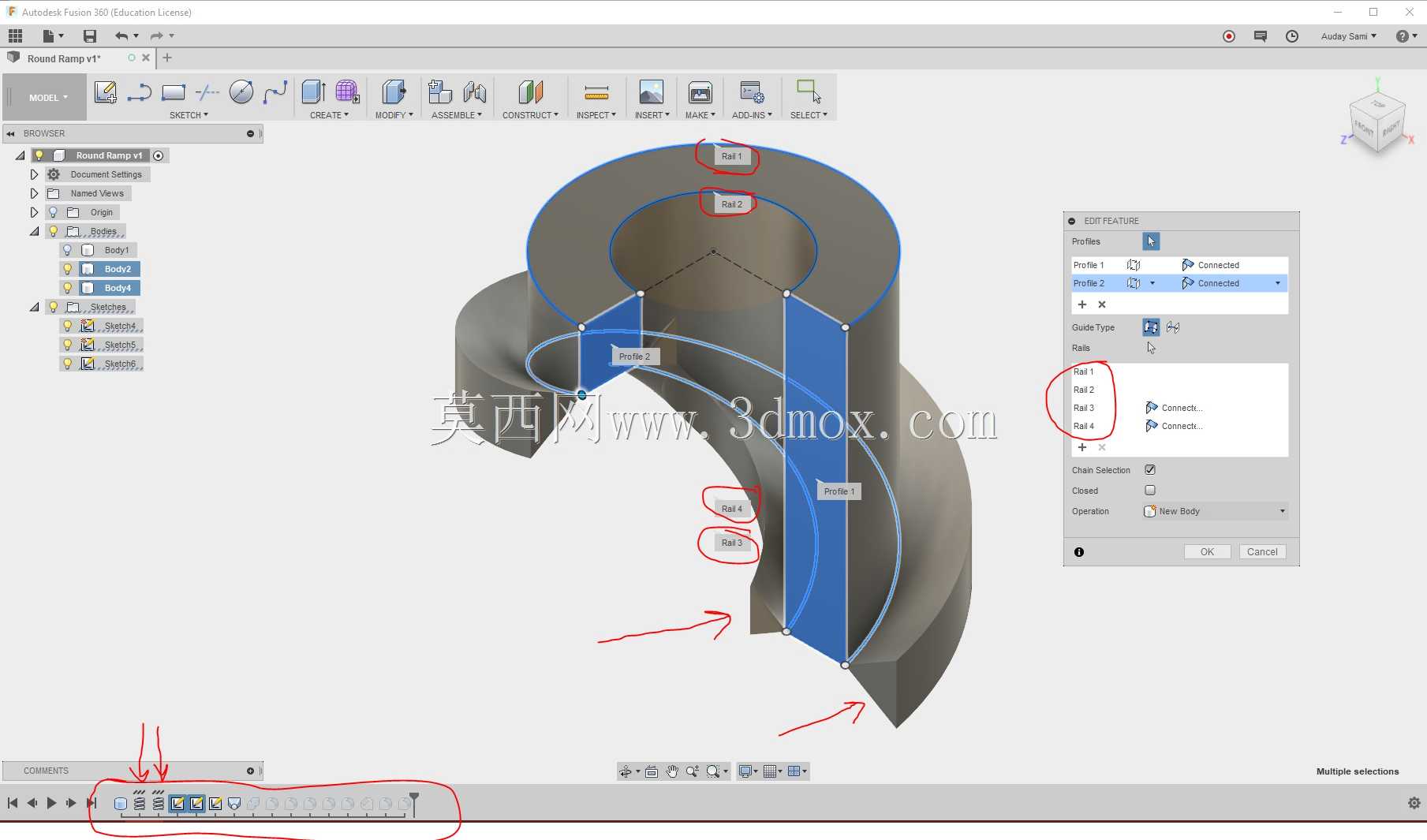Open the Operation New Body dropdown

(1215, 511)
